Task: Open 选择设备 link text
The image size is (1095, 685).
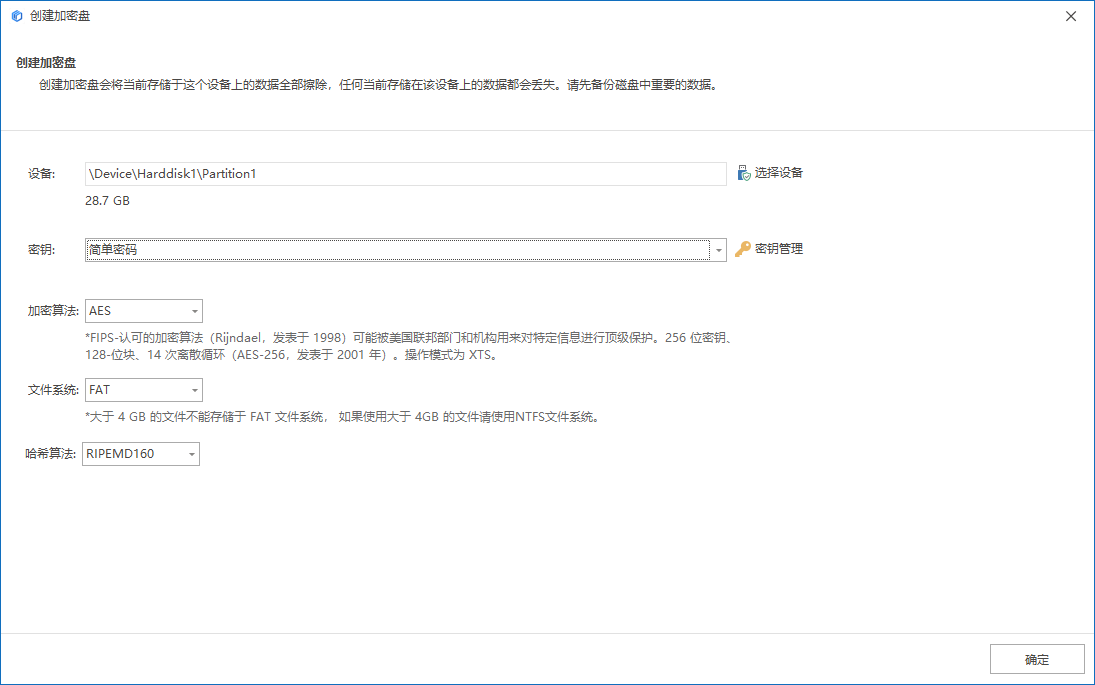Action: 779,172
